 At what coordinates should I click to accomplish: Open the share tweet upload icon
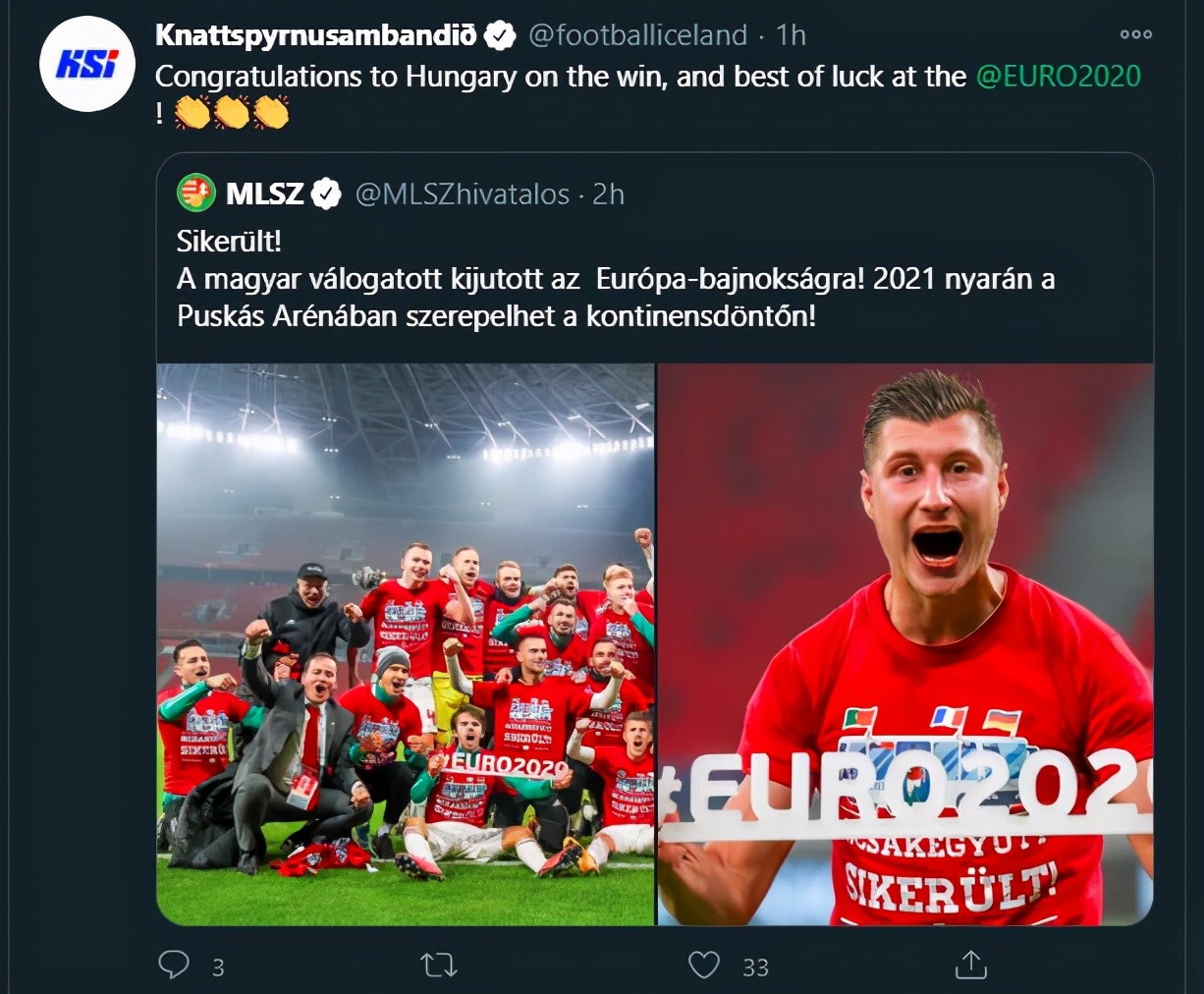pos(970,965)
